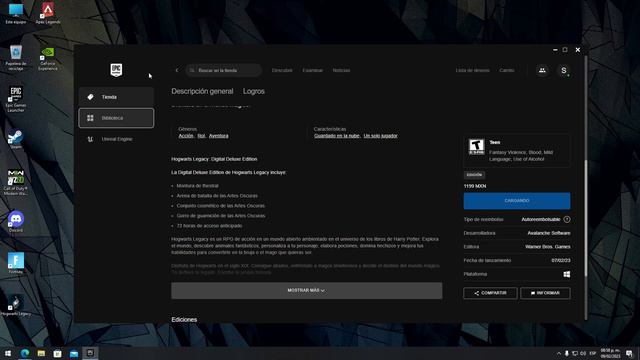Click the Aventura genre link
The height and width of the screenshot is (360, 640).
[218, 136]
